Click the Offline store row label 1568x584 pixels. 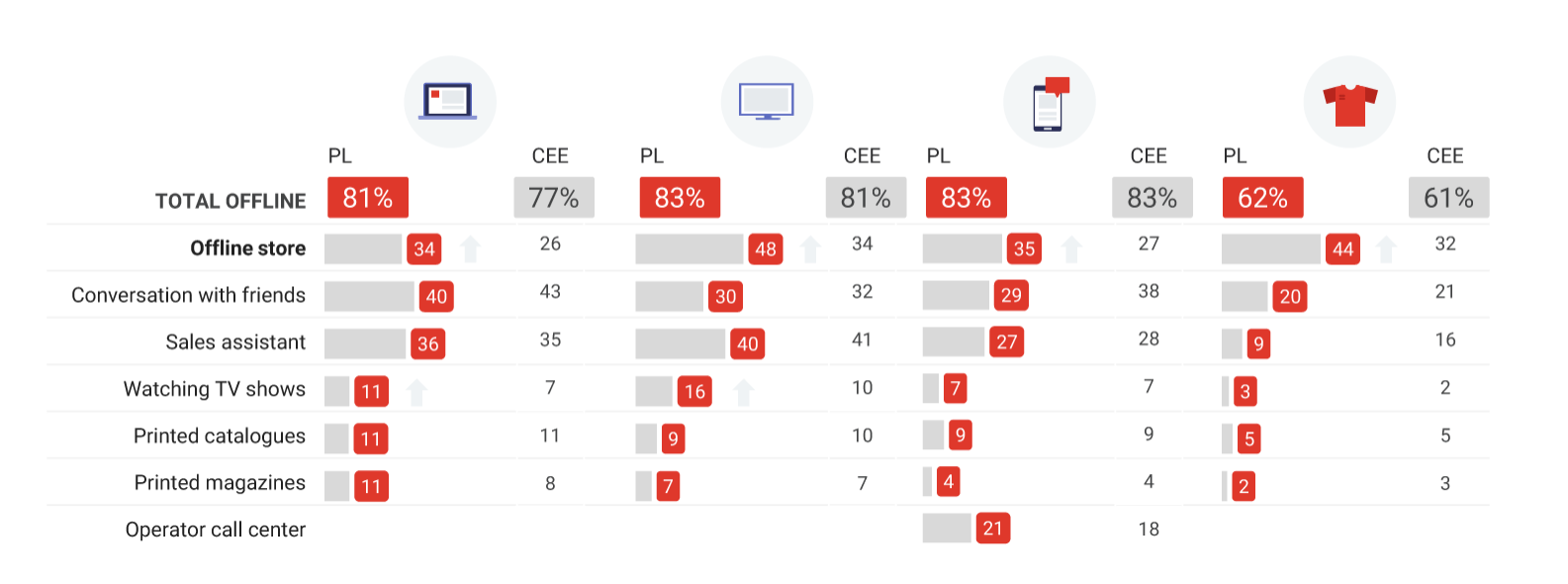(x=248, y=248)
